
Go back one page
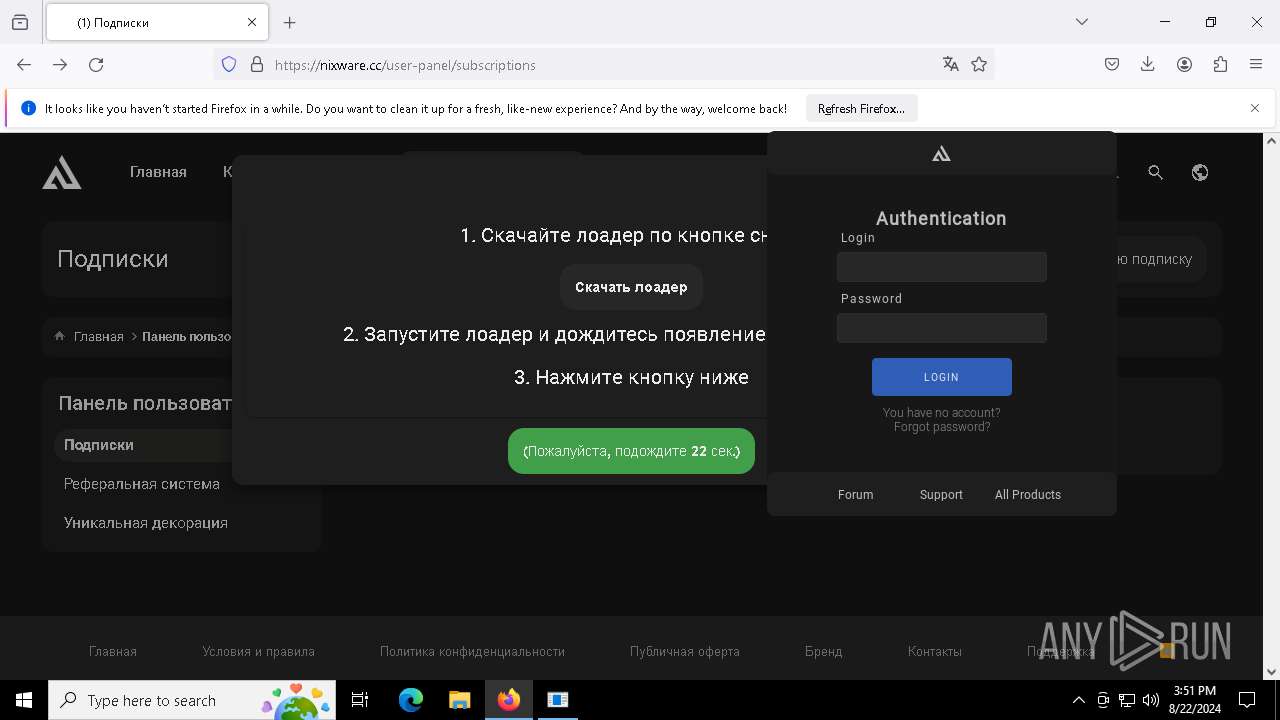tap(24, 64)
